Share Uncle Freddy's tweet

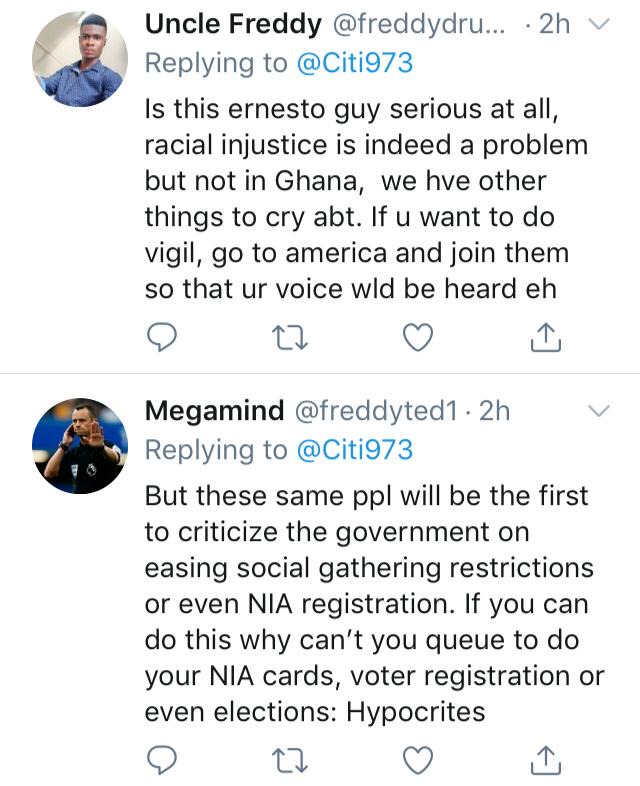tap(544, 340)
